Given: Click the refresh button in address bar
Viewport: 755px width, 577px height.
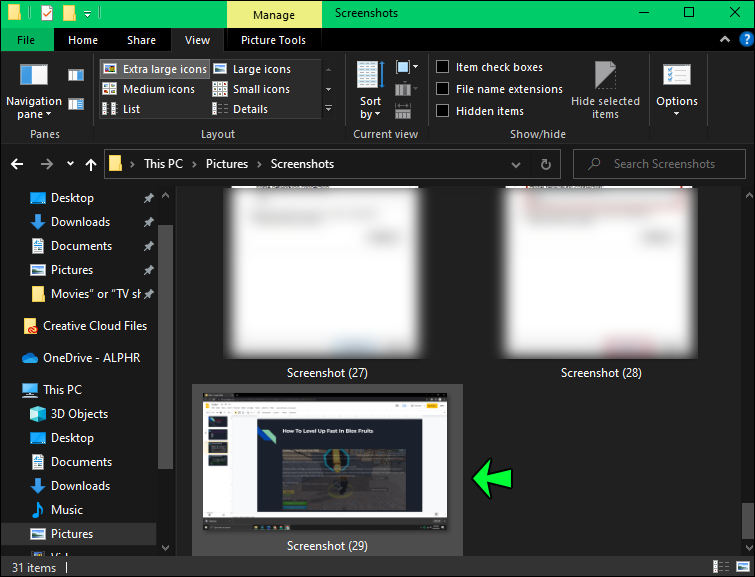Looking at the screenshot, I should [546, 164].
